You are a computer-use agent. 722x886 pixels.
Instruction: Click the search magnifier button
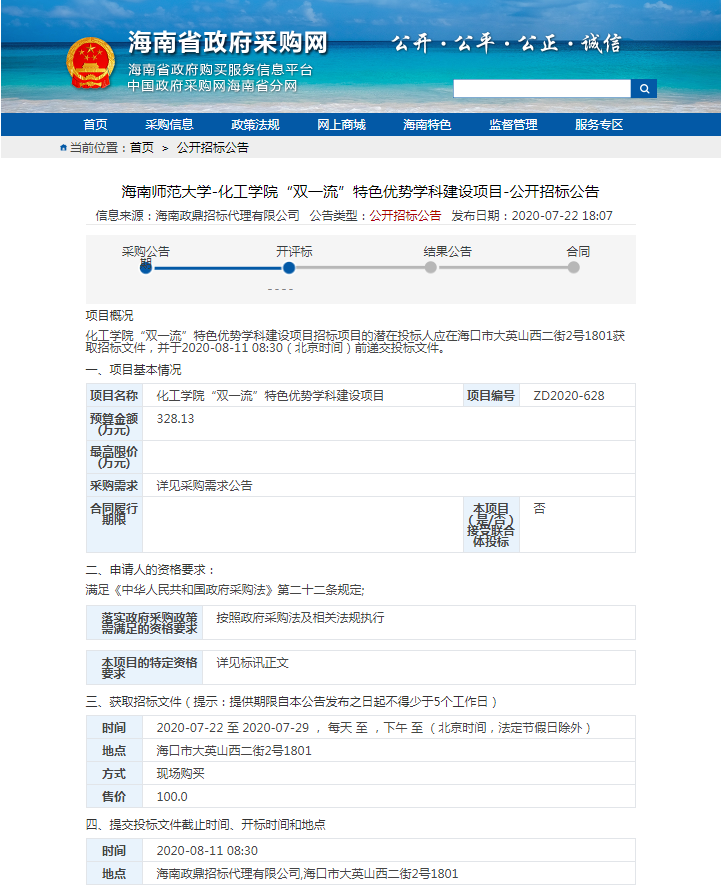[644, 89]
